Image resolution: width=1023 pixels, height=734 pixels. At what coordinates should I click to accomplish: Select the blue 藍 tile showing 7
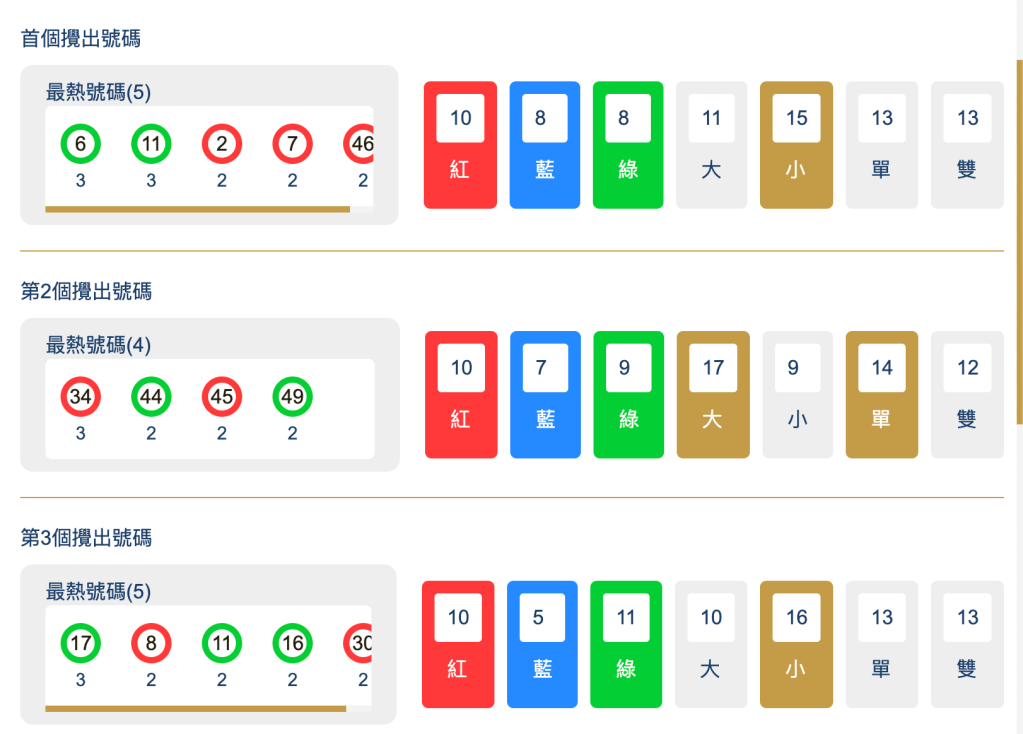pyautogui.click(x=545, y=395)
